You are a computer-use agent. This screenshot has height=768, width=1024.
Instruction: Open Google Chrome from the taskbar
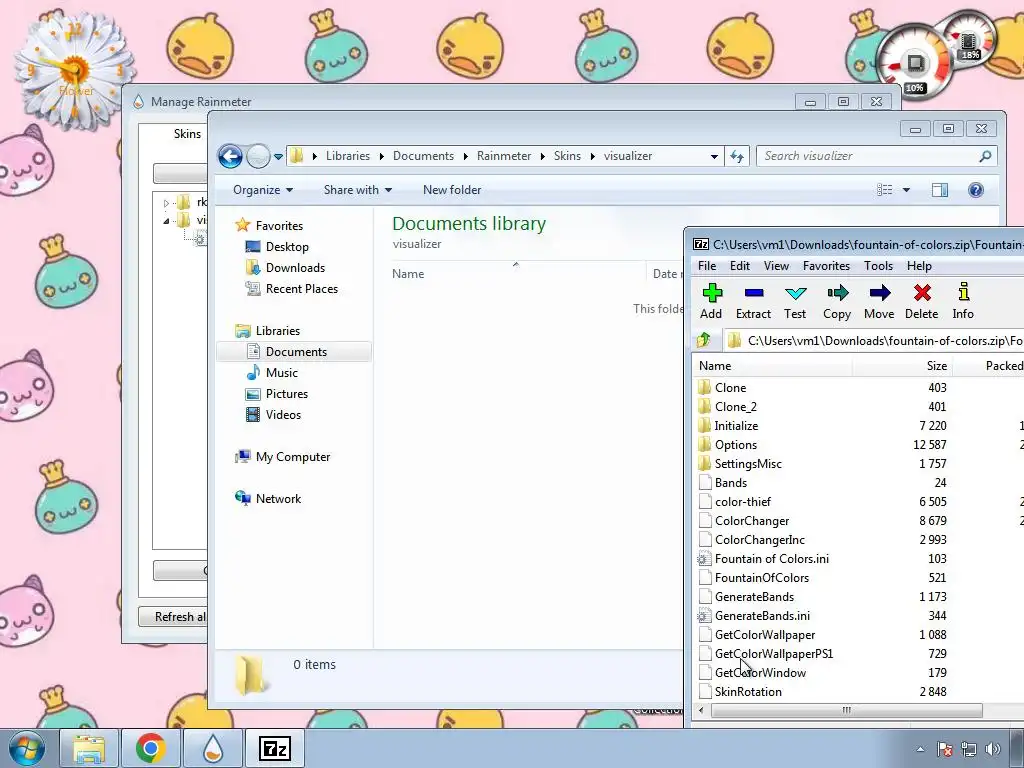150,748
